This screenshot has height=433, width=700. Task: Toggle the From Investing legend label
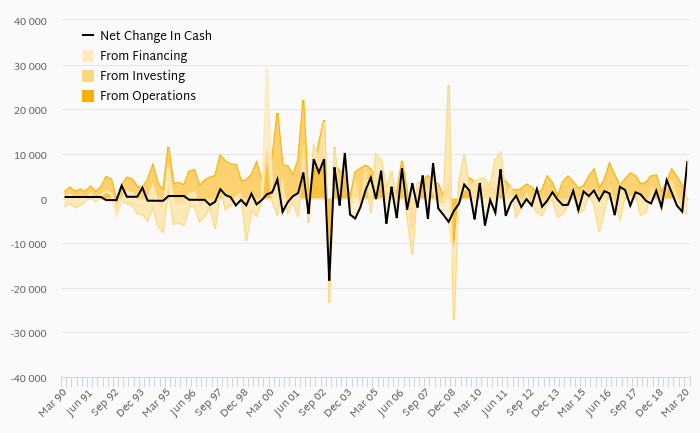[x=143, y=76]
